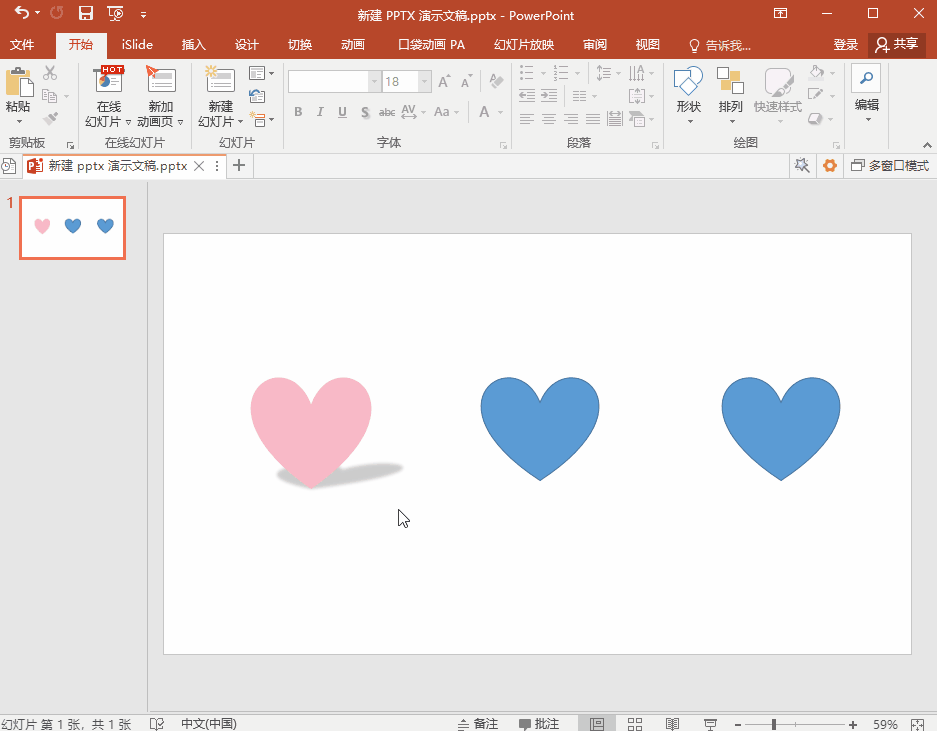Expand the Customize Quick Access Toolbar arrow
The image size is (937, 731).
pyautogui.click(x=143, y=14)
